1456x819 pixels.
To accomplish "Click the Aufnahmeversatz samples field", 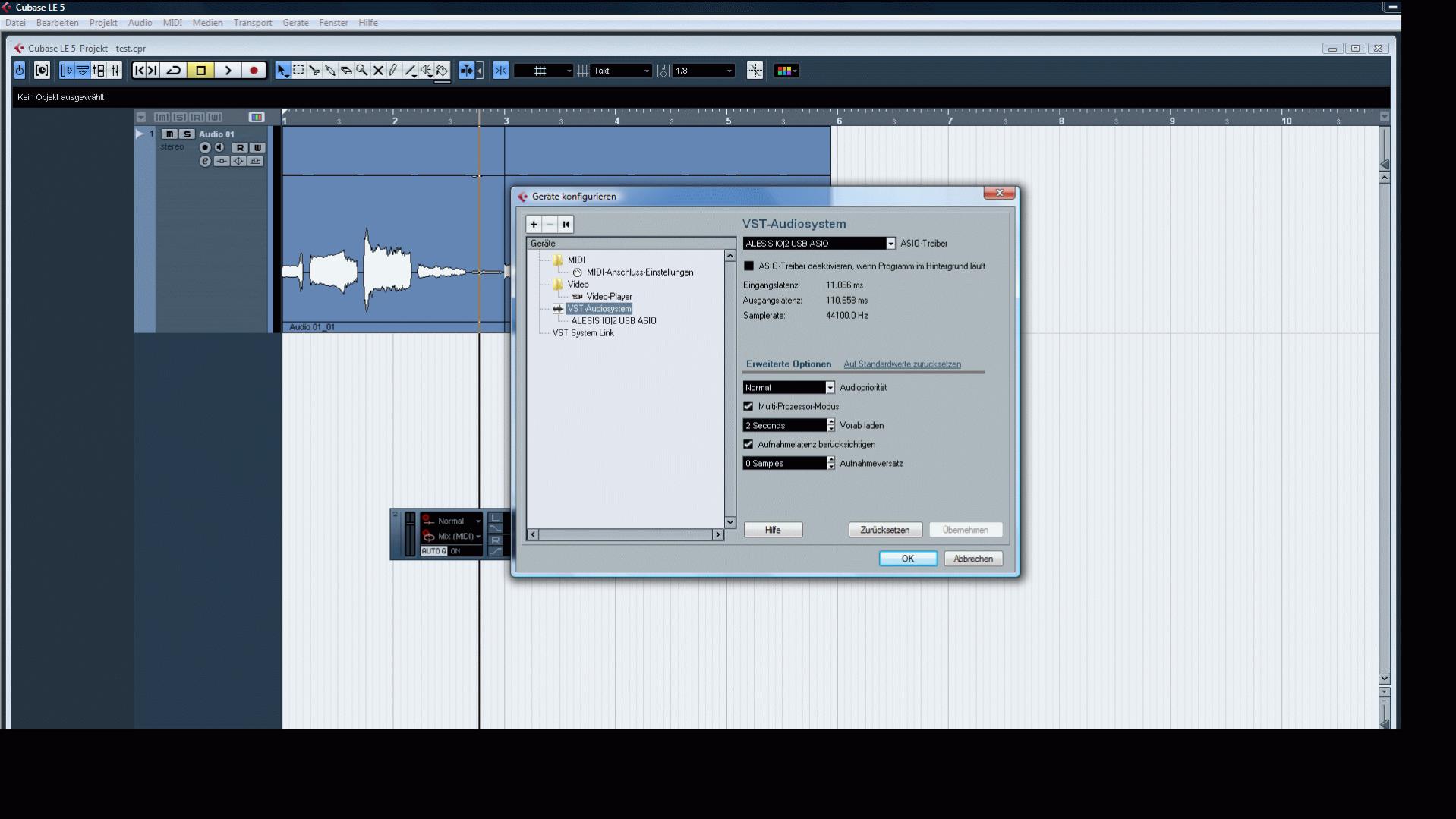I will pyautogui.click(x=785, y=464).
